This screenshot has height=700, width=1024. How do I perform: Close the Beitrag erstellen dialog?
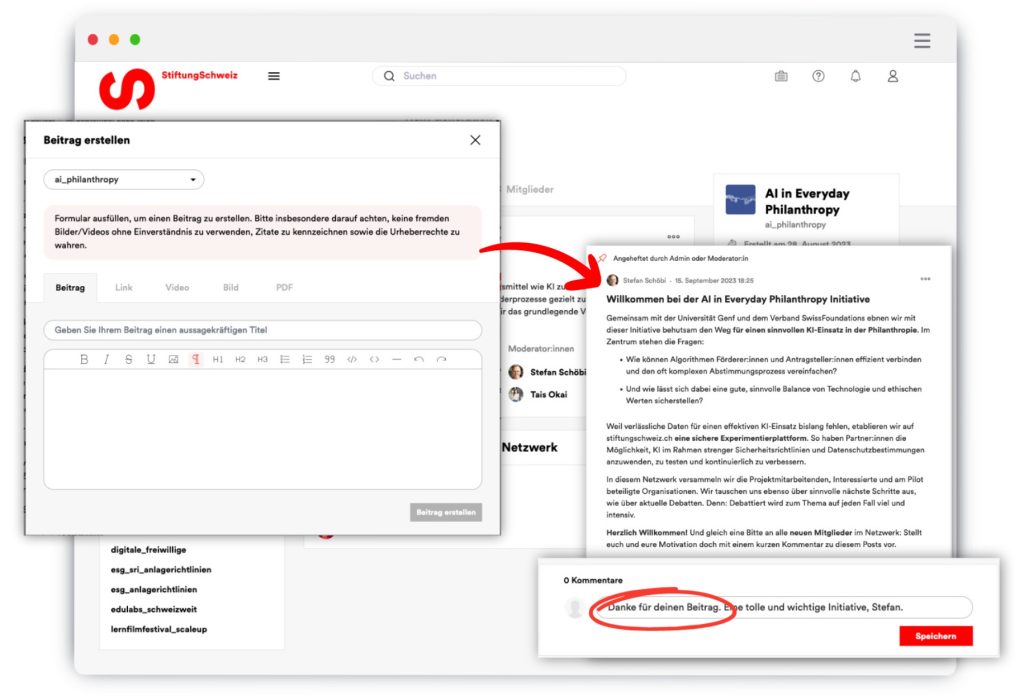pos(475,140)
